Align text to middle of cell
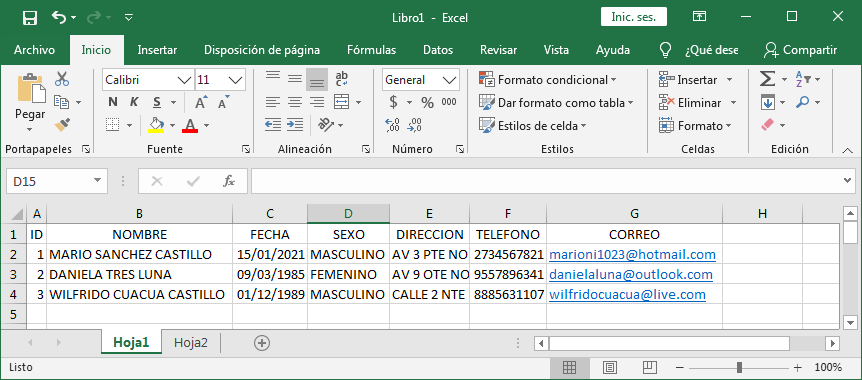This screenshot has height=380, width=862. pos(295,79)
